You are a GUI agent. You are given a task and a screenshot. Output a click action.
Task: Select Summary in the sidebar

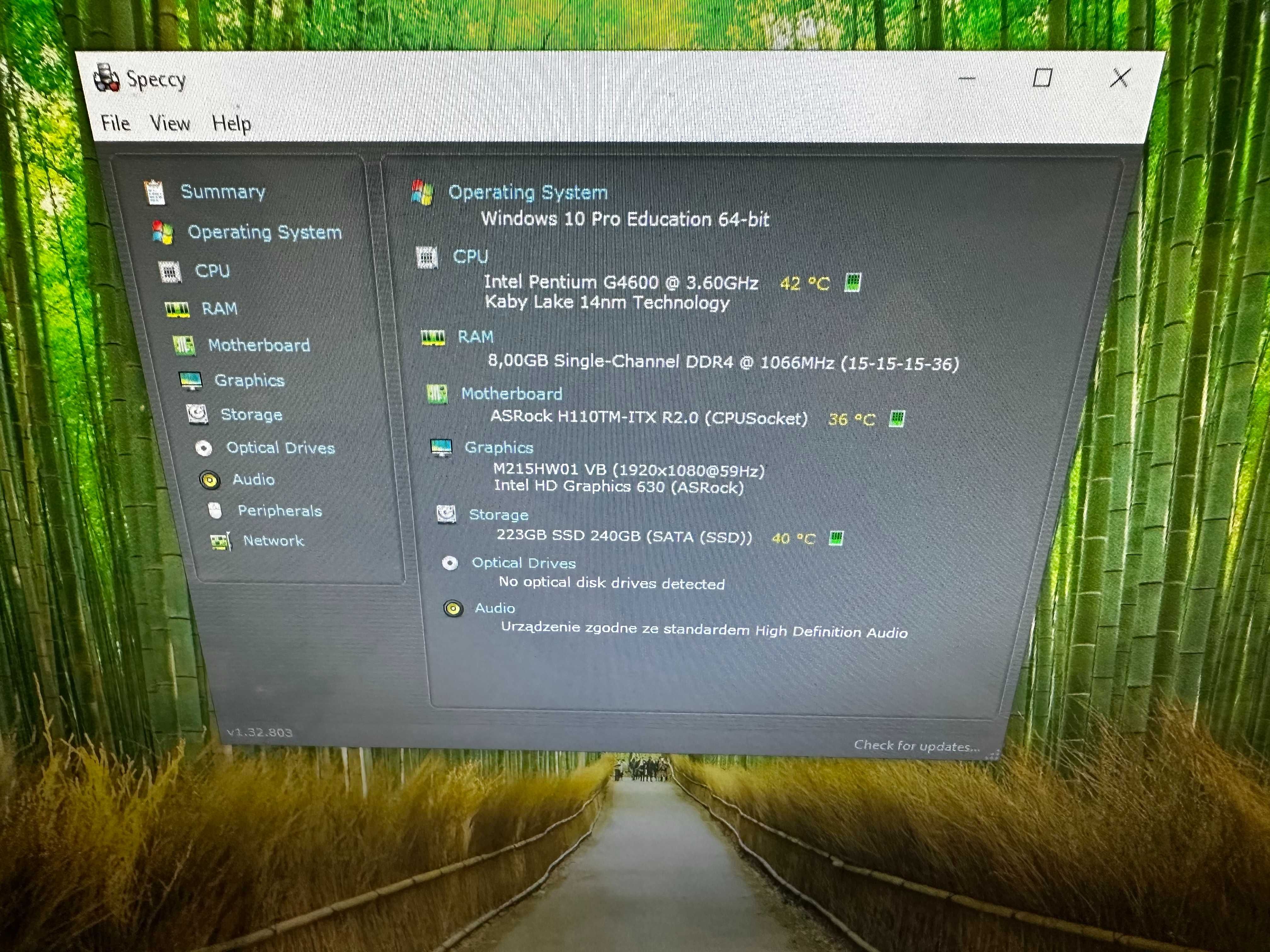[x=223, y=192]
